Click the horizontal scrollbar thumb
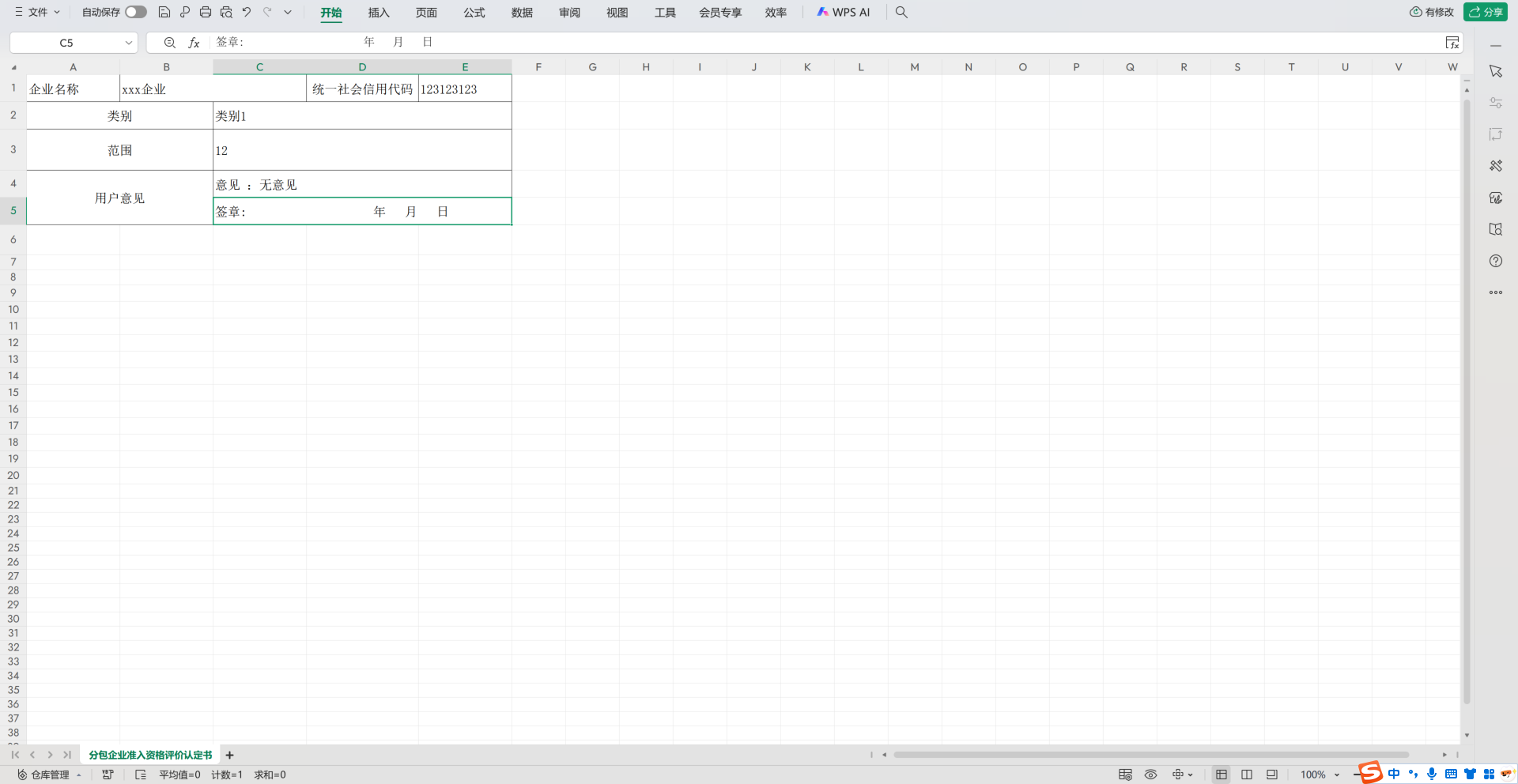Image resolution: width=1518 pixels, height=784 pixels. pyautogui.click(x=1151, y=755)
